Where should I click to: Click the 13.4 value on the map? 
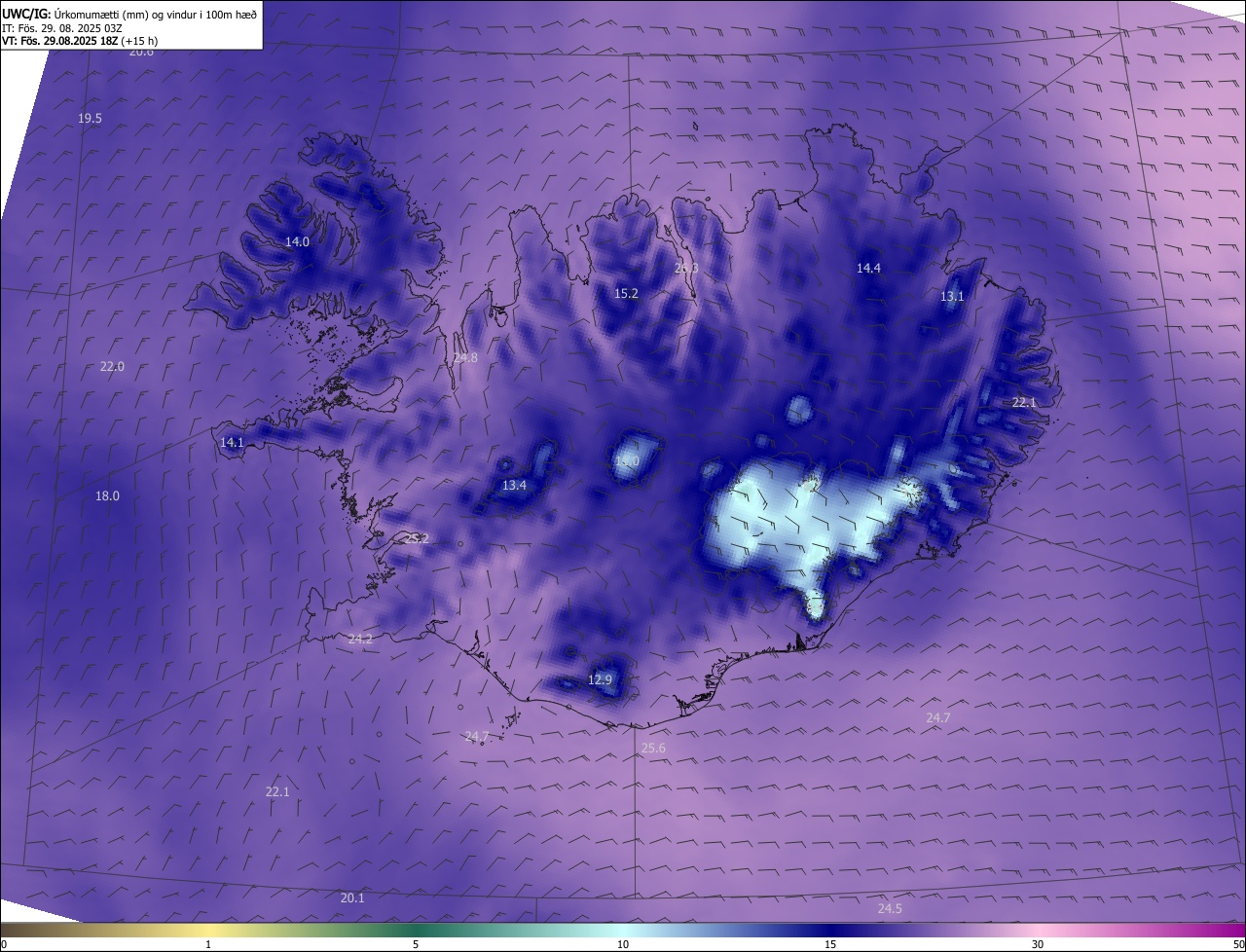(x=514, y=485)
